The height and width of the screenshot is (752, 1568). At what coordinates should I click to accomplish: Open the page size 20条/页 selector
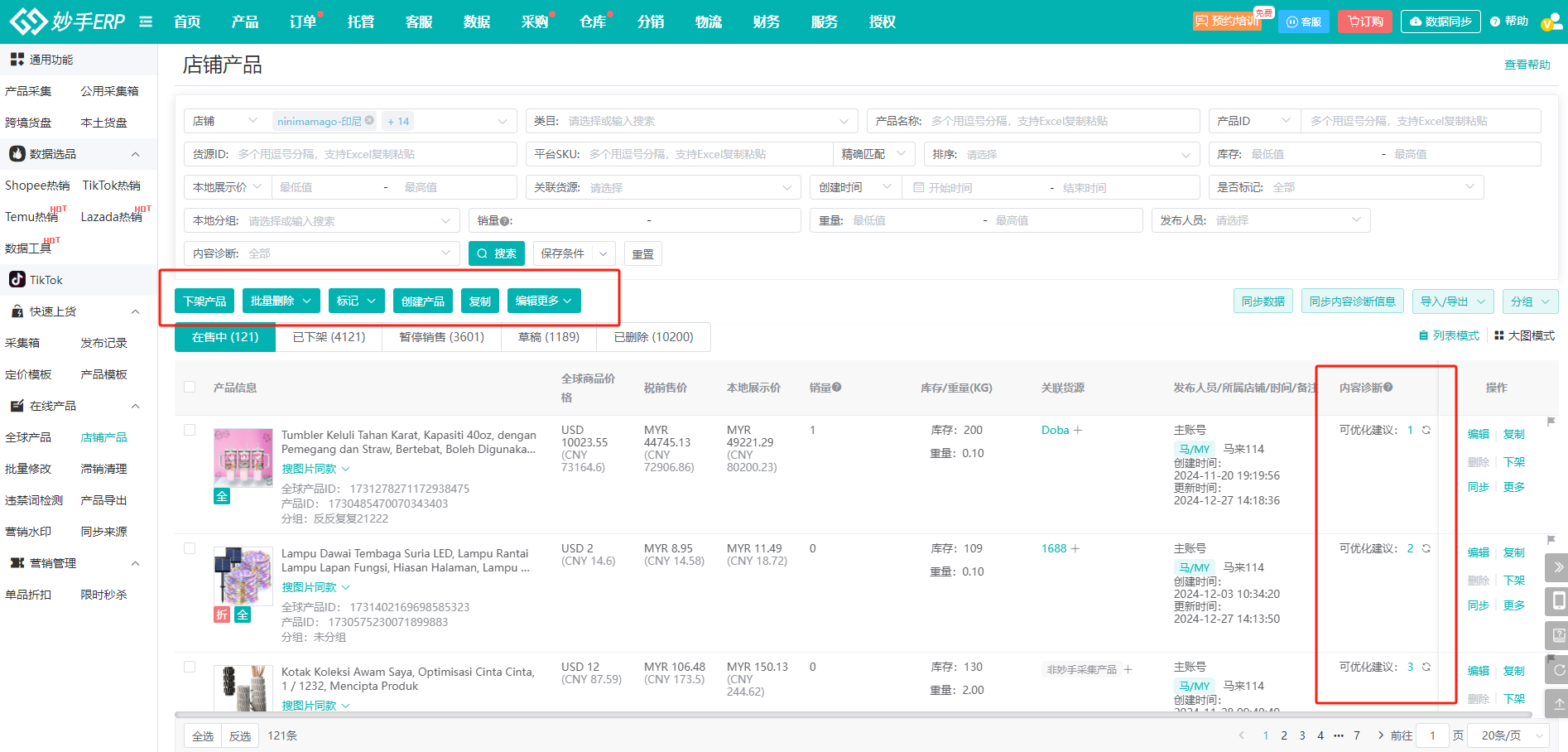click(x=1511, y=735)
